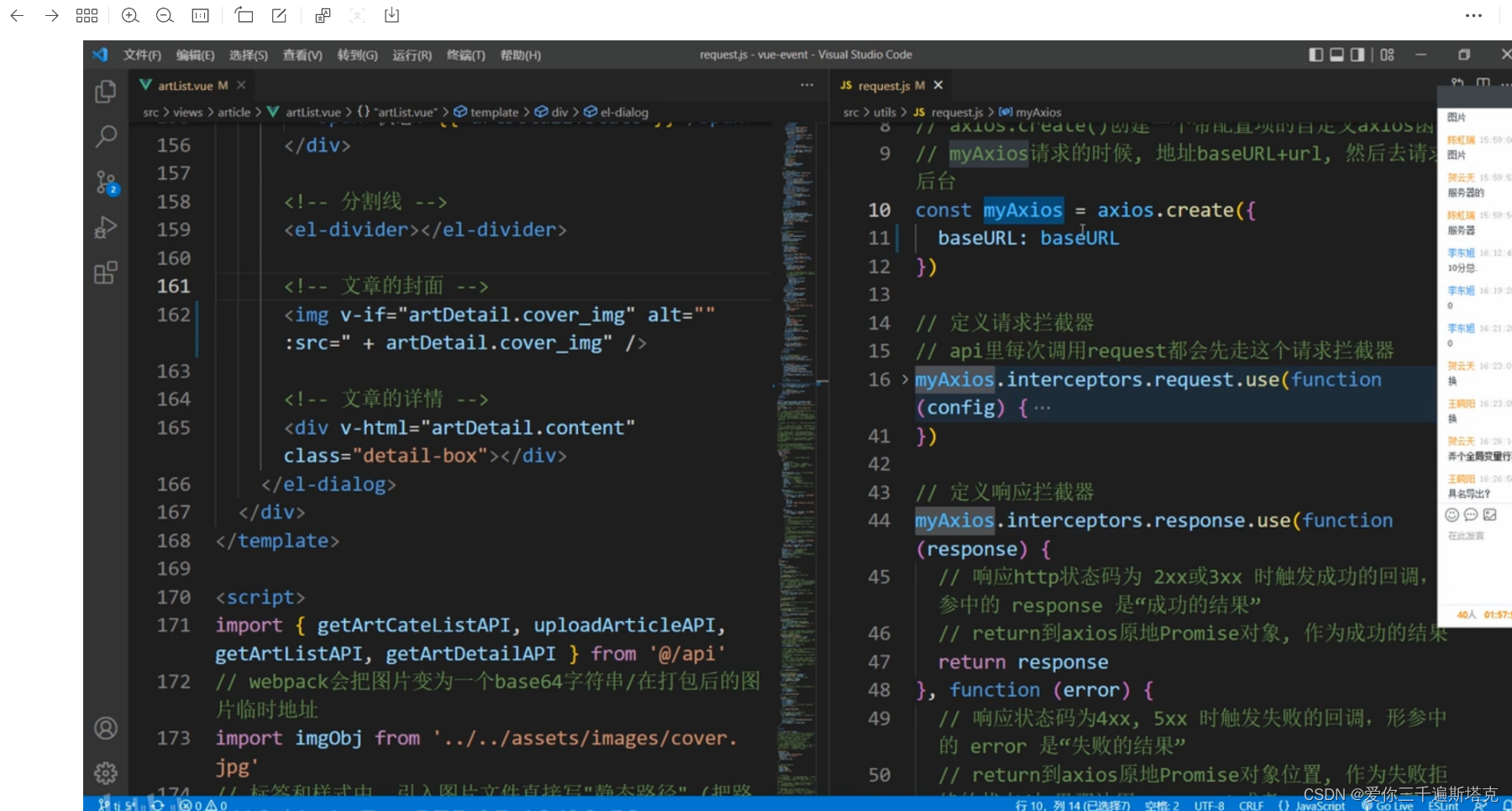
Task: Click the cursor position '行 10, 列 14' in status bar
Action: tap(1072, 805)
